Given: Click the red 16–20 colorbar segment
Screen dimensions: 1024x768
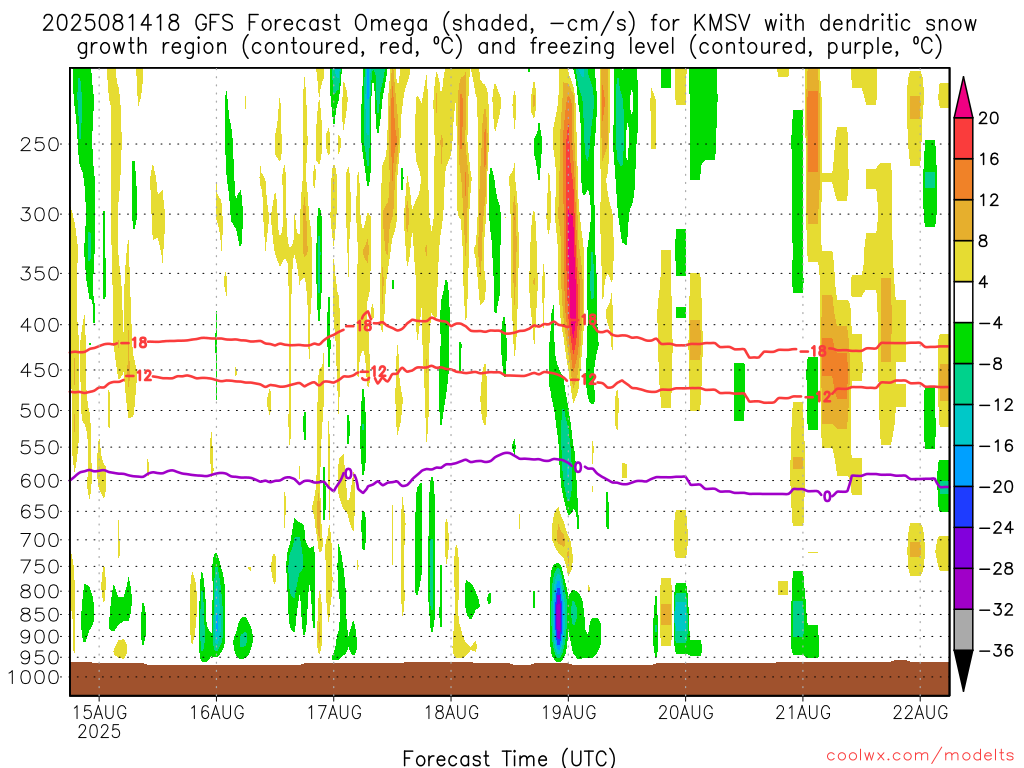Looking at the screenshot, I should click(963, 138).
